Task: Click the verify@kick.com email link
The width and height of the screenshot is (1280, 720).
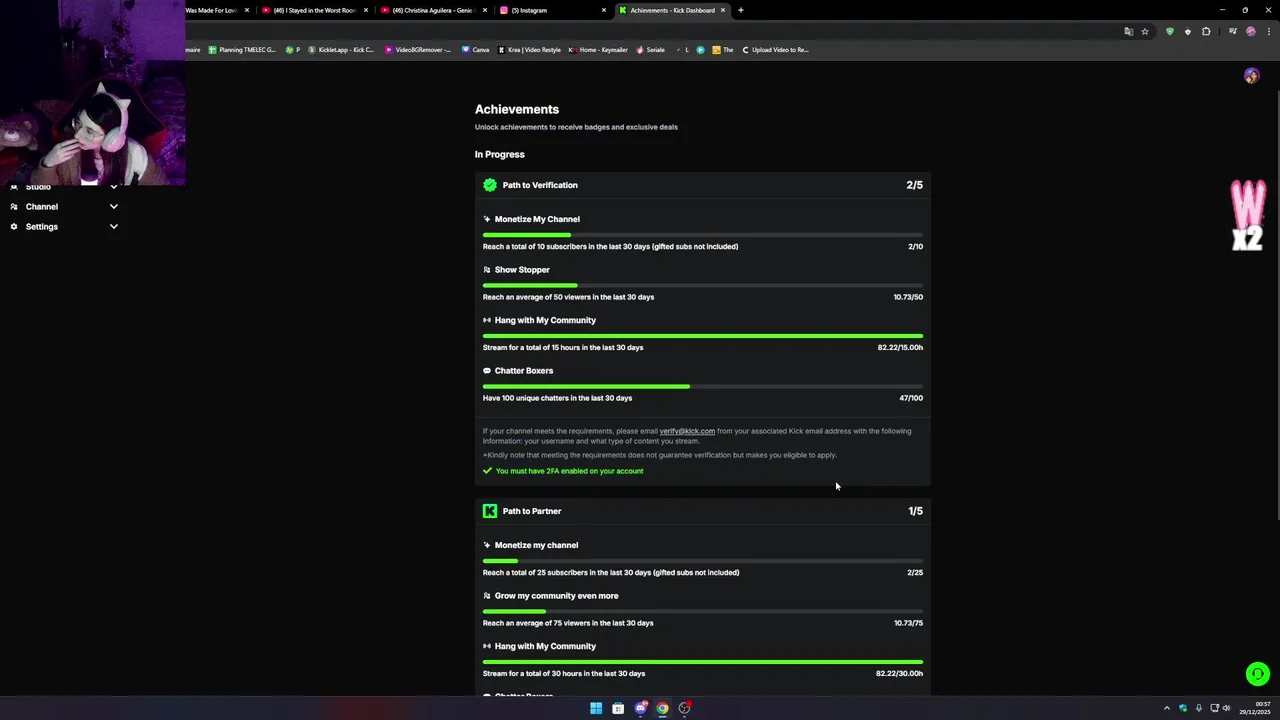Action: click(687, 431)
